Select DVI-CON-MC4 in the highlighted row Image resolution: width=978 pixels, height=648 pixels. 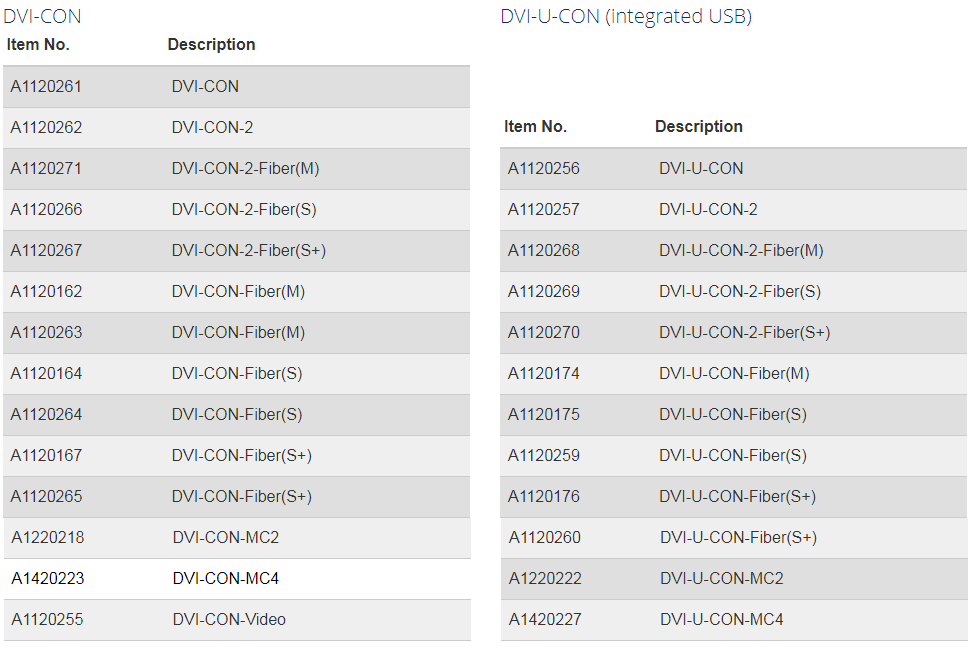click(226, 578)
